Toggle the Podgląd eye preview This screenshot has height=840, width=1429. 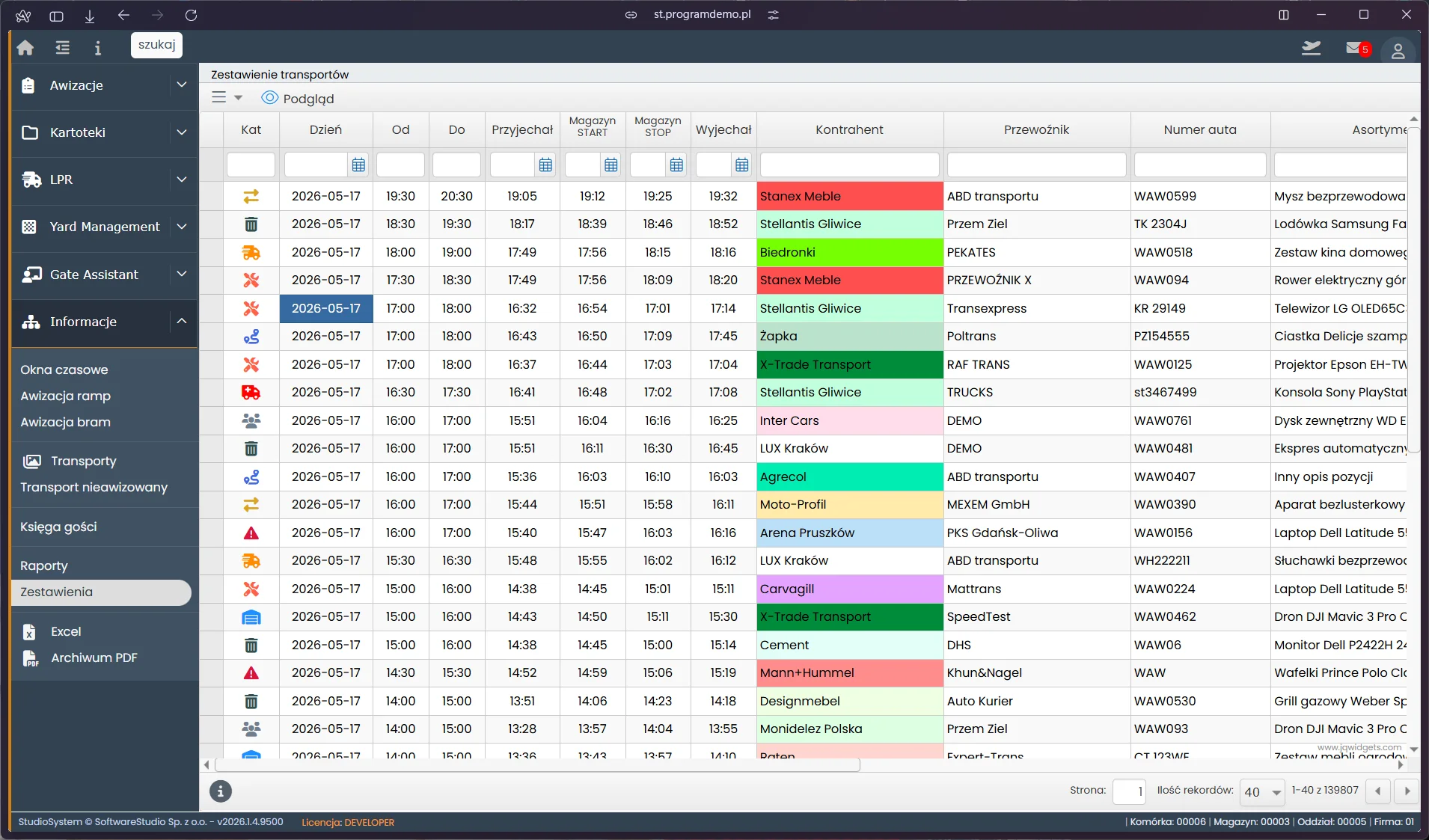pos(298,98)
